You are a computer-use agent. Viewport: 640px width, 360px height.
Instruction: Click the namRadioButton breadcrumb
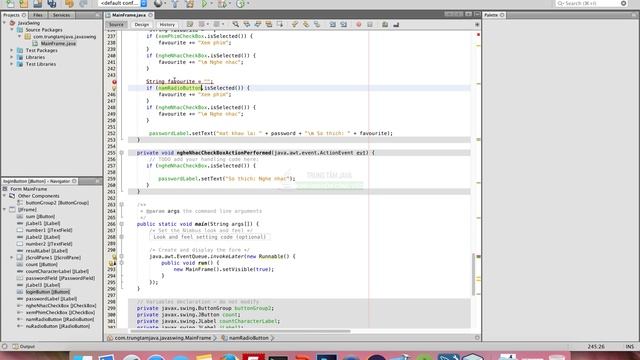(x=249, y=338)
